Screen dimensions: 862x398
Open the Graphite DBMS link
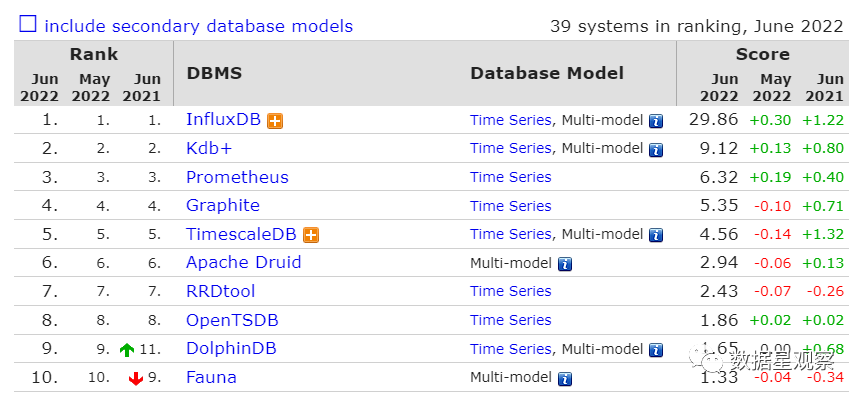pos(223,206)
